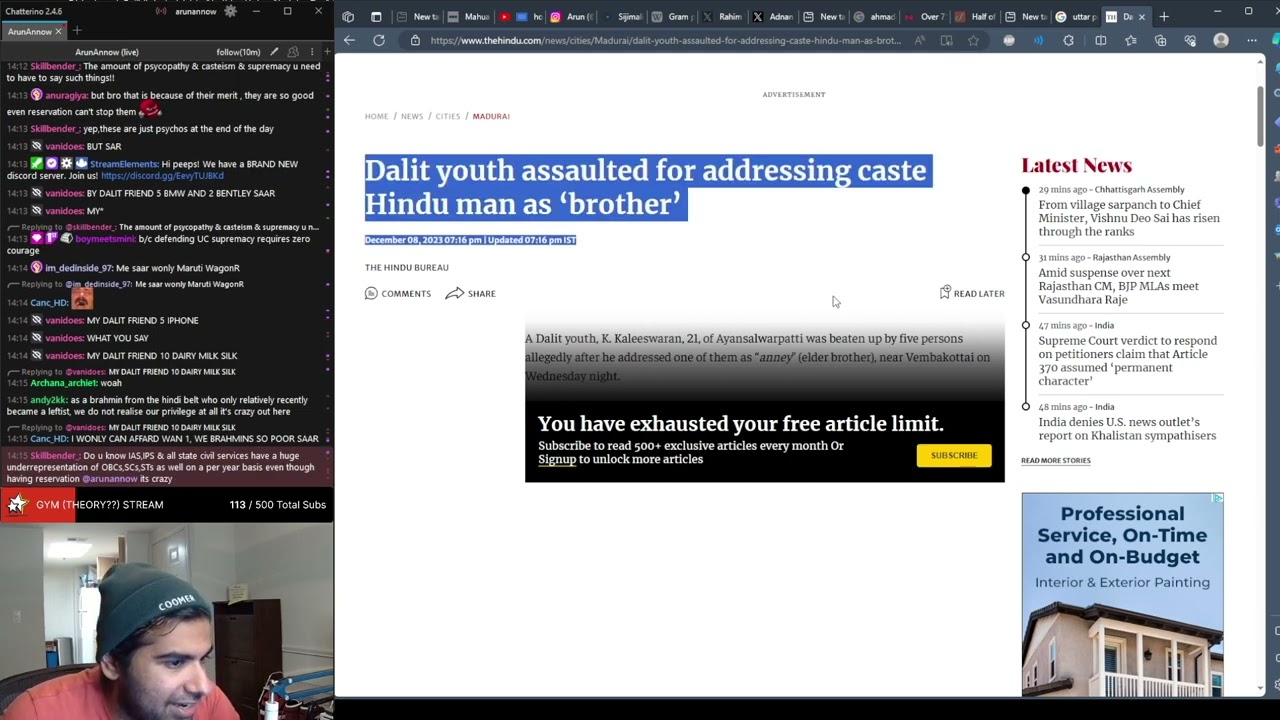Open Collections in browser toolbar
The image size is (1280, 720).
click(1160, 41)
